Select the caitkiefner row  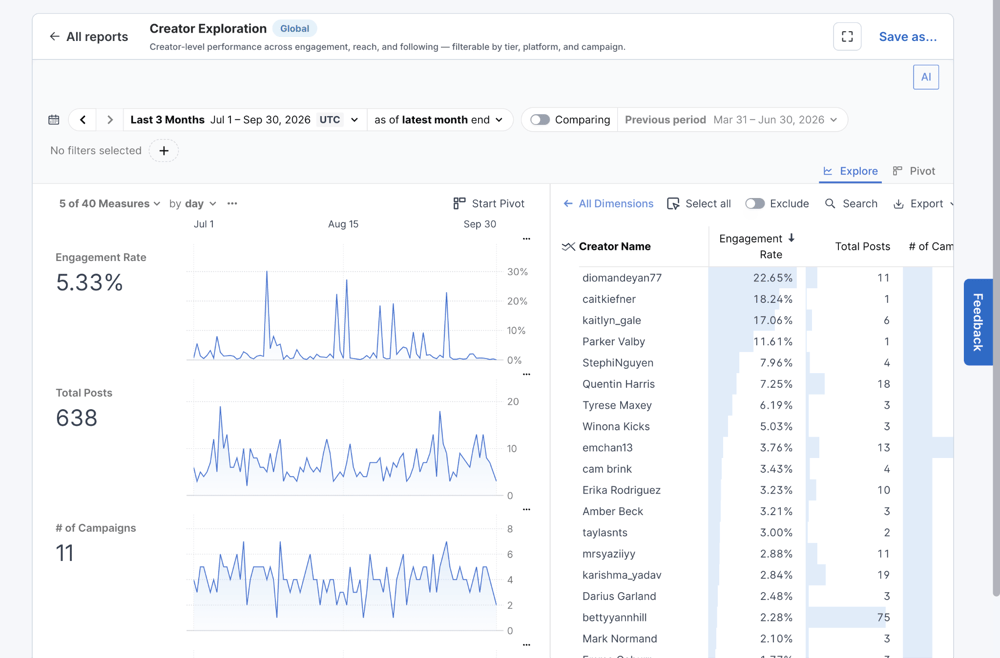(x=757, y=299)
